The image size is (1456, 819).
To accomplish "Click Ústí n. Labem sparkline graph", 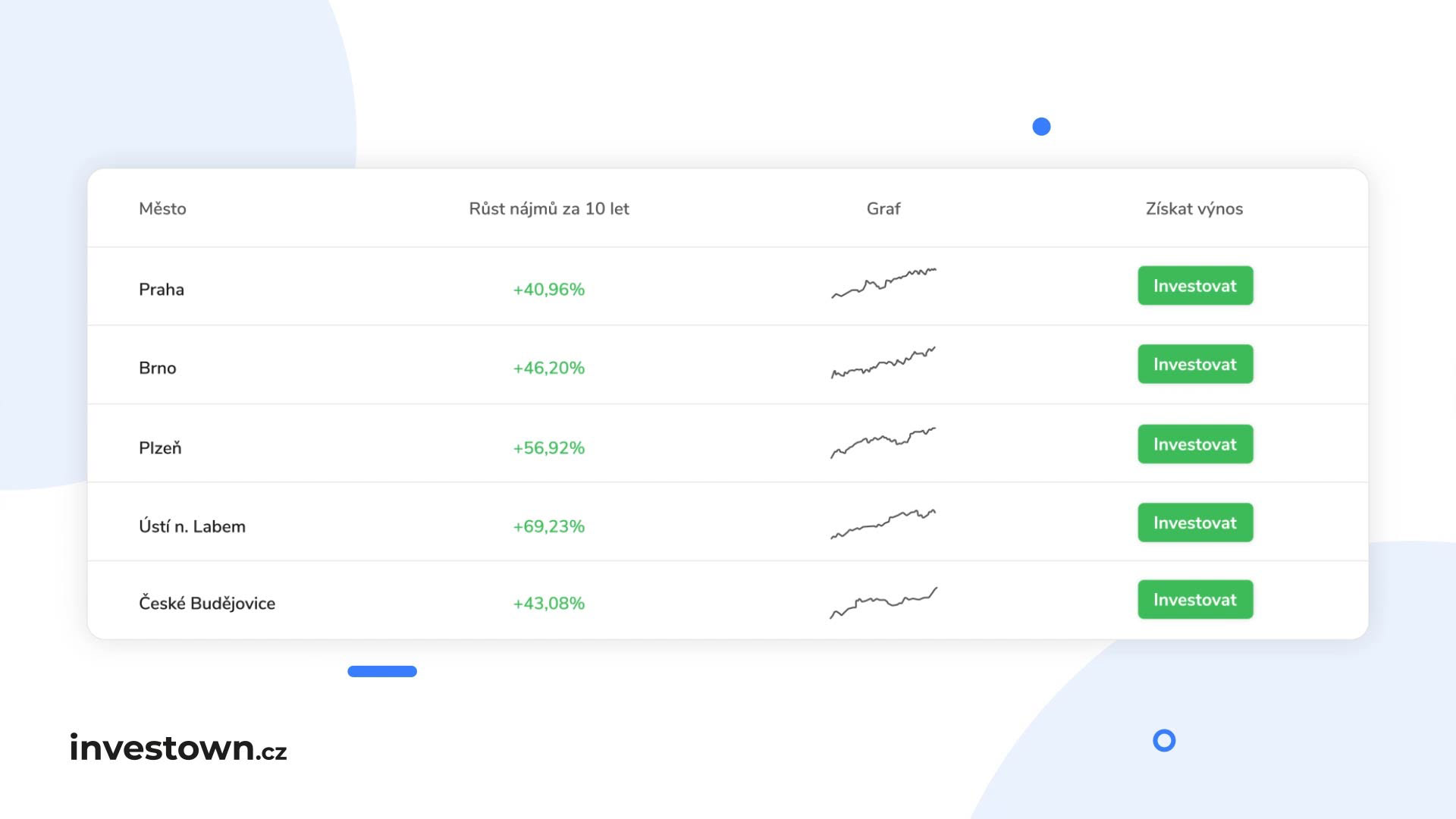I will (883, 523).
